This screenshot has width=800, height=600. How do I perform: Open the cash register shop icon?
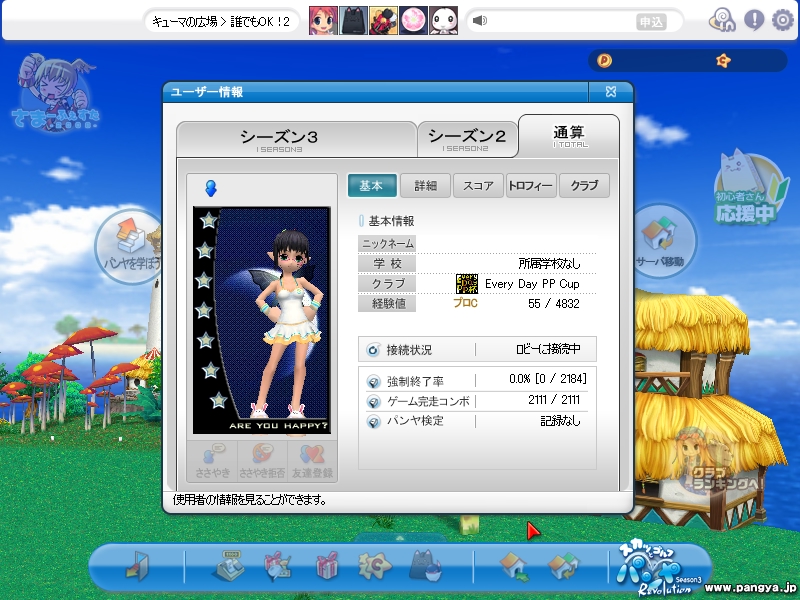[228, 565]
